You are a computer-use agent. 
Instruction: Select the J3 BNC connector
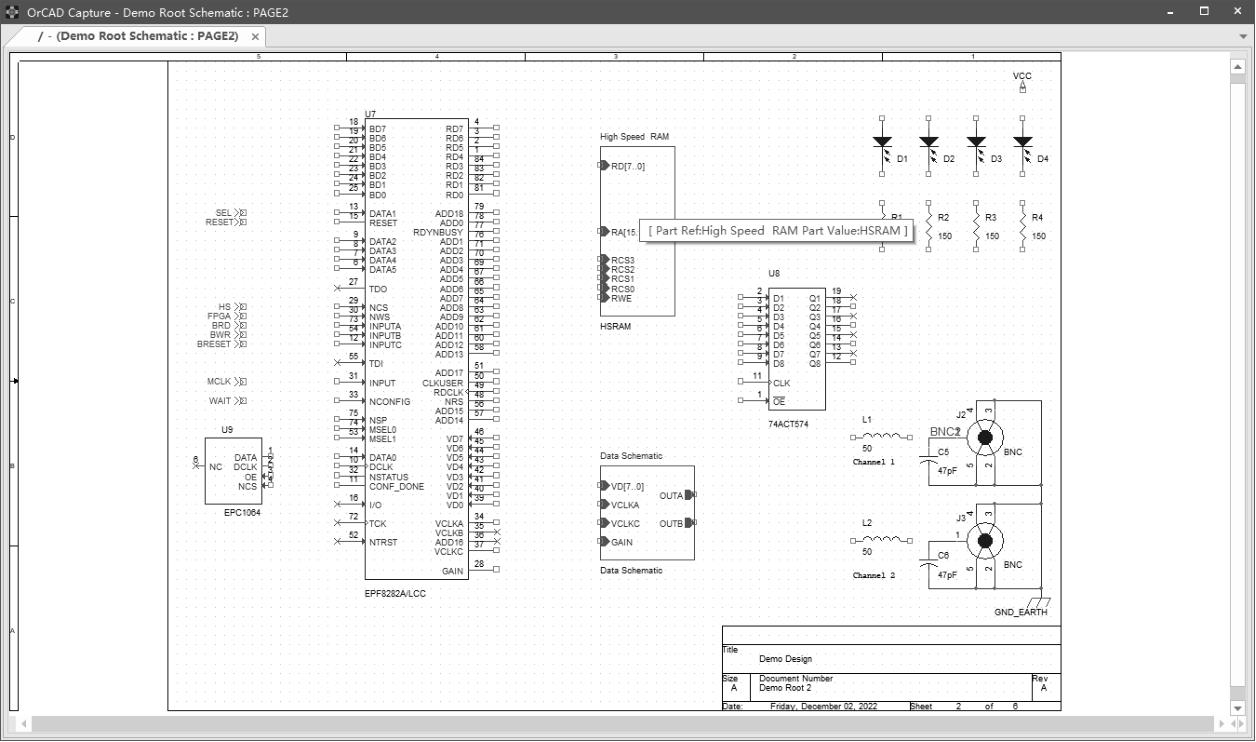click(x=986, y=540)
